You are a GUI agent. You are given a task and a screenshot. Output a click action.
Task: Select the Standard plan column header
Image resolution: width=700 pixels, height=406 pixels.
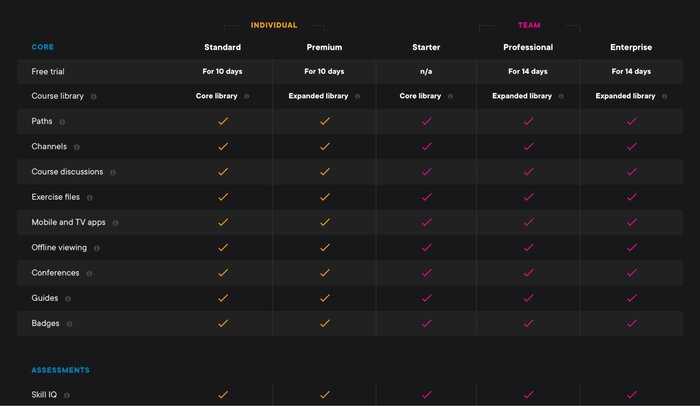point(222,47)
